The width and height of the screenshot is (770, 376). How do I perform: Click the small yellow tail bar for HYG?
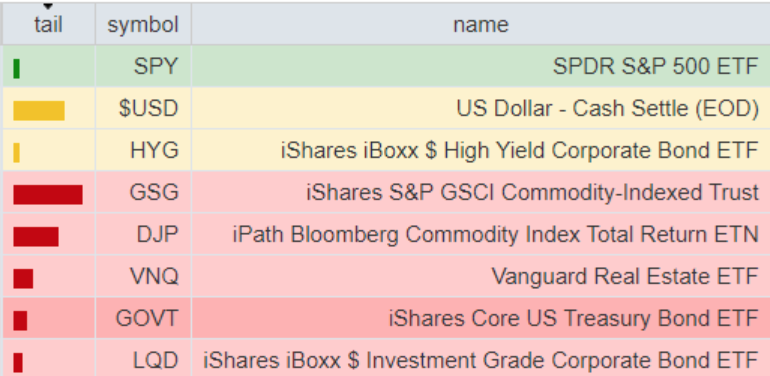17,153
